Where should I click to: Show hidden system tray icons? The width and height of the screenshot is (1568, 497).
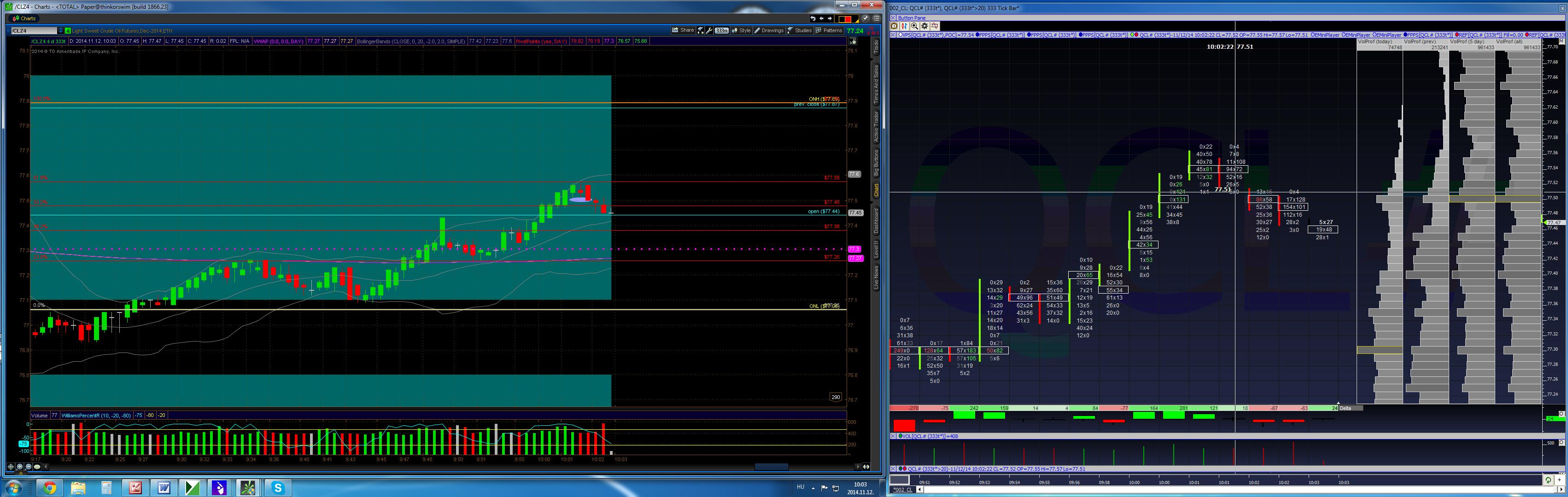(813, 488)
